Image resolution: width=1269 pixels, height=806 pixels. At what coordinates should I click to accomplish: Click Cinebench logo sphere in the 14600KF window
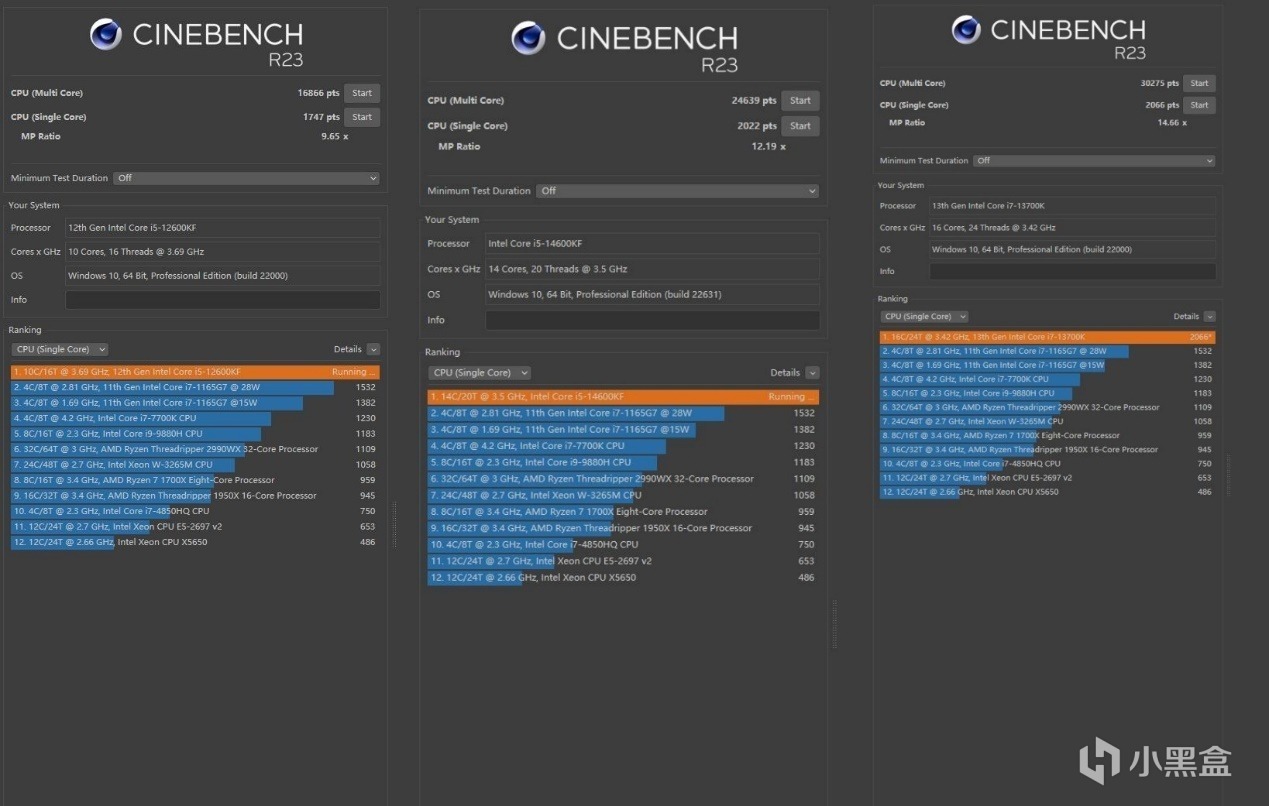coord(528,38)
